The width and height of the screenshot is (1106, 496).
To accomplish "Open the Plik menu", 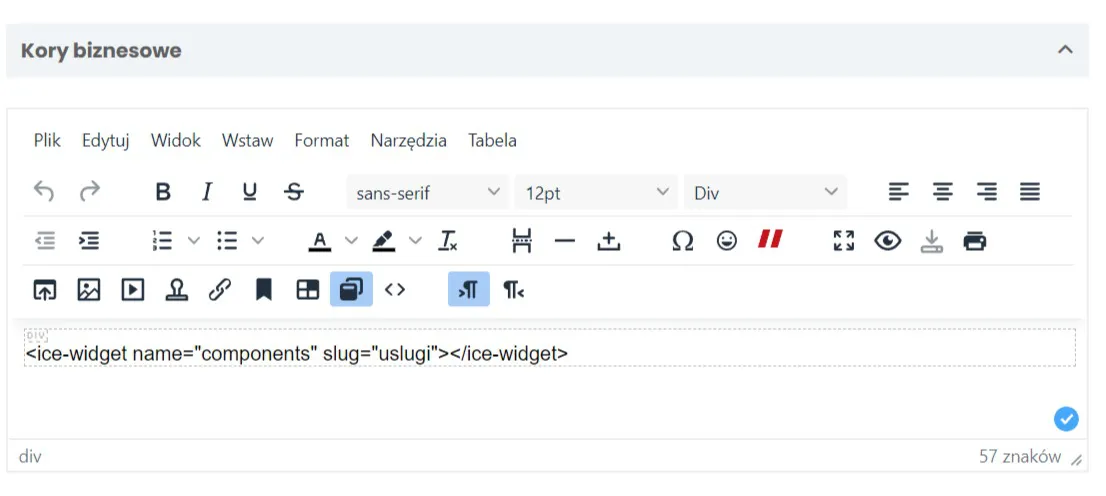I will click(47, 140).
